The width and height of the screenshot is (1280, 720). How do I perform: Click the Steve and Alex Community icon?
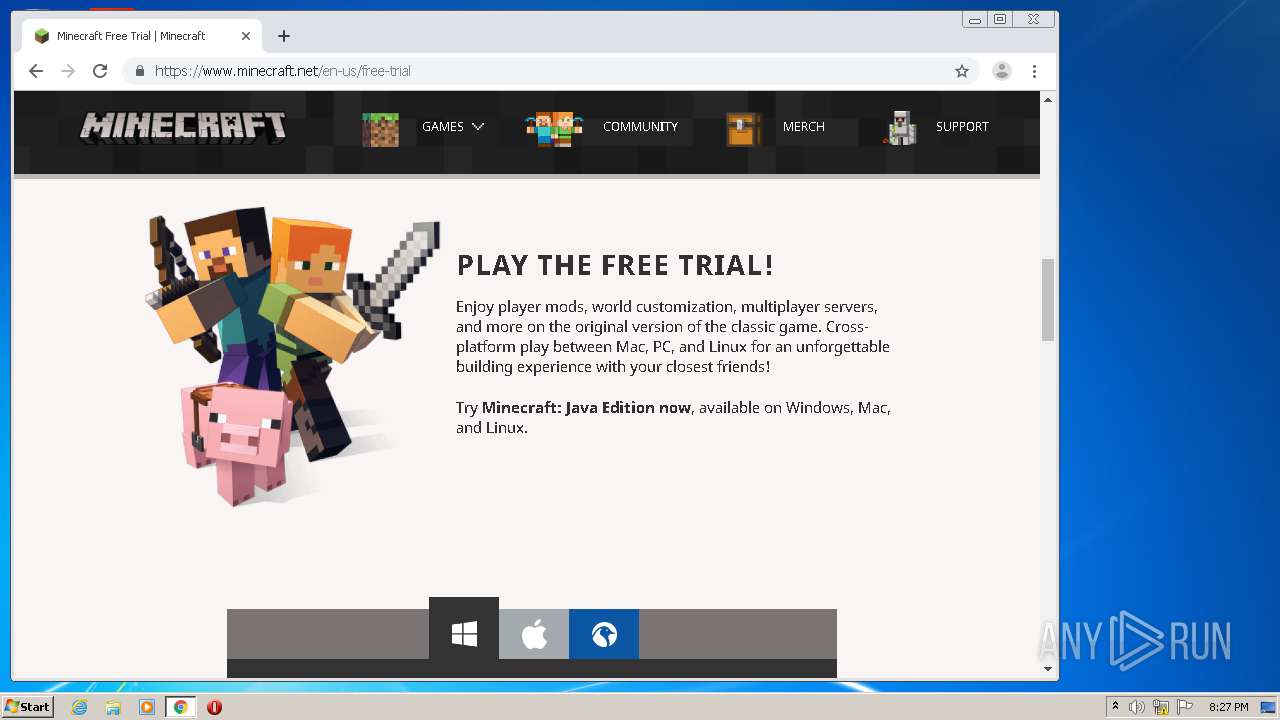[553, 129]
